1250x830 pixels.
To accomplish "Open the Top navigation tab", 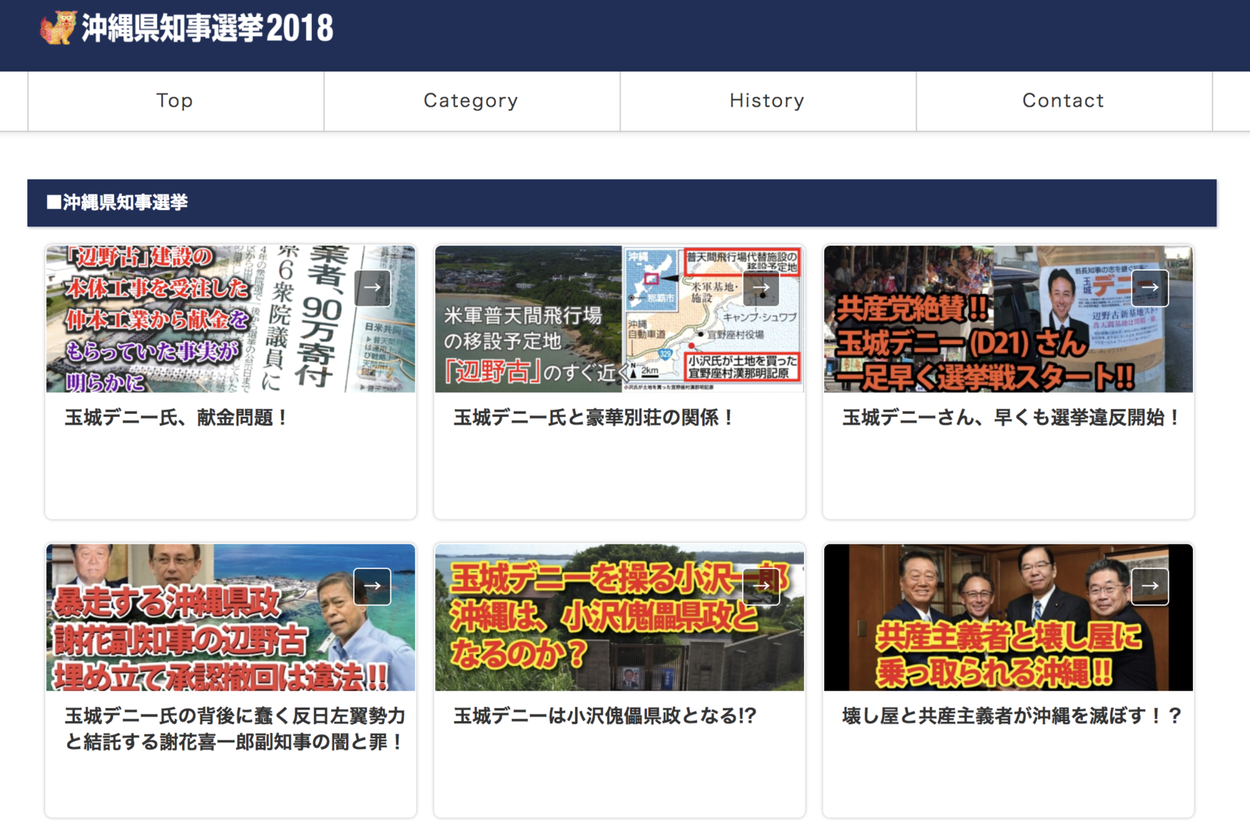I will point(175,101).
